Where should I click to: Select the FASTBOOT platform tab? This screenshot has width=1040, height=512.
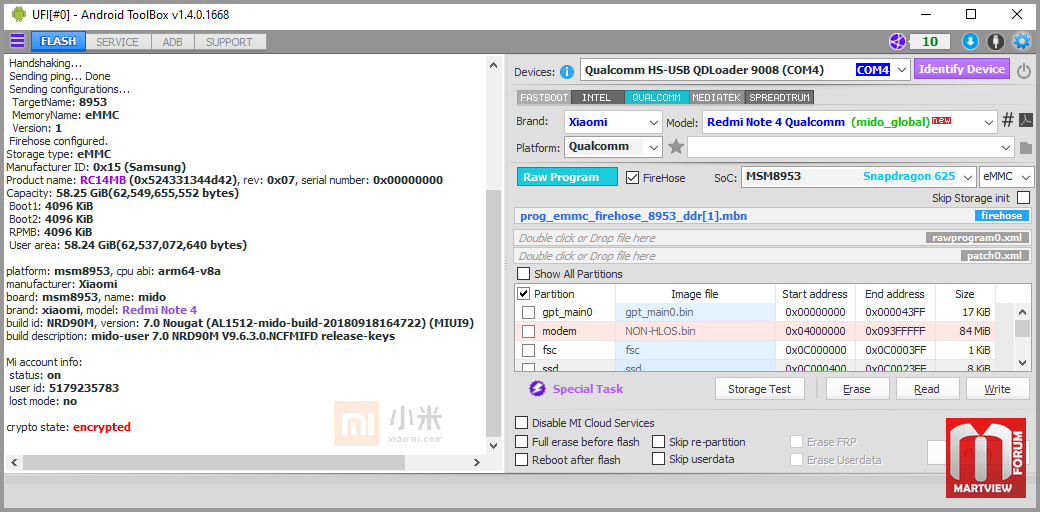[544, 97]
